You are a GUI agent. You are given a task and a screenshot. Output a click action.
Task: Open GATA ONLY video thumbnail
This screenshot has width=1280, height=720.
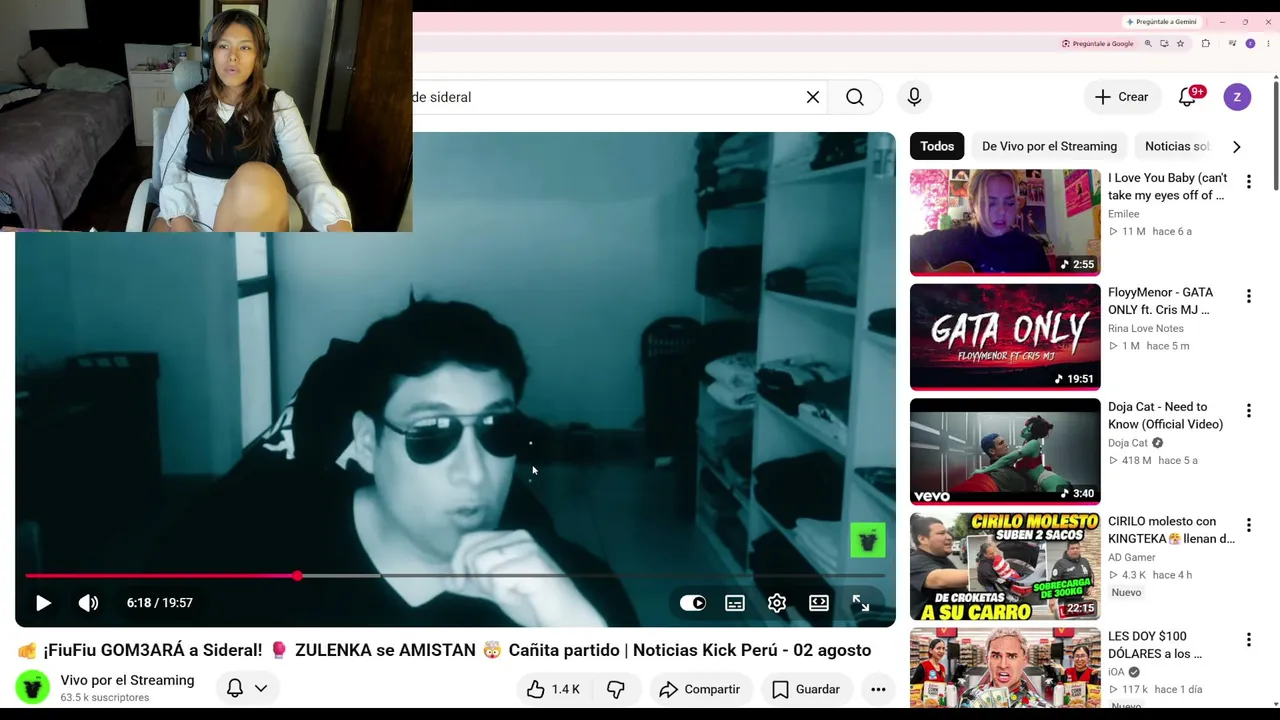1005,337
